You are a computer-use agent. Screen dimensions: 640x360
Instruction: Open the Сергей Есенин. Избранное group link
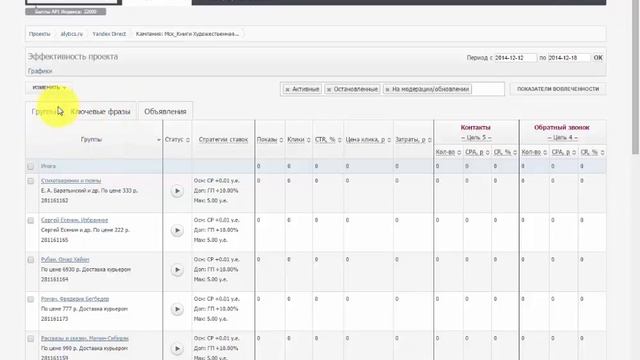click(x=74, y=220)
